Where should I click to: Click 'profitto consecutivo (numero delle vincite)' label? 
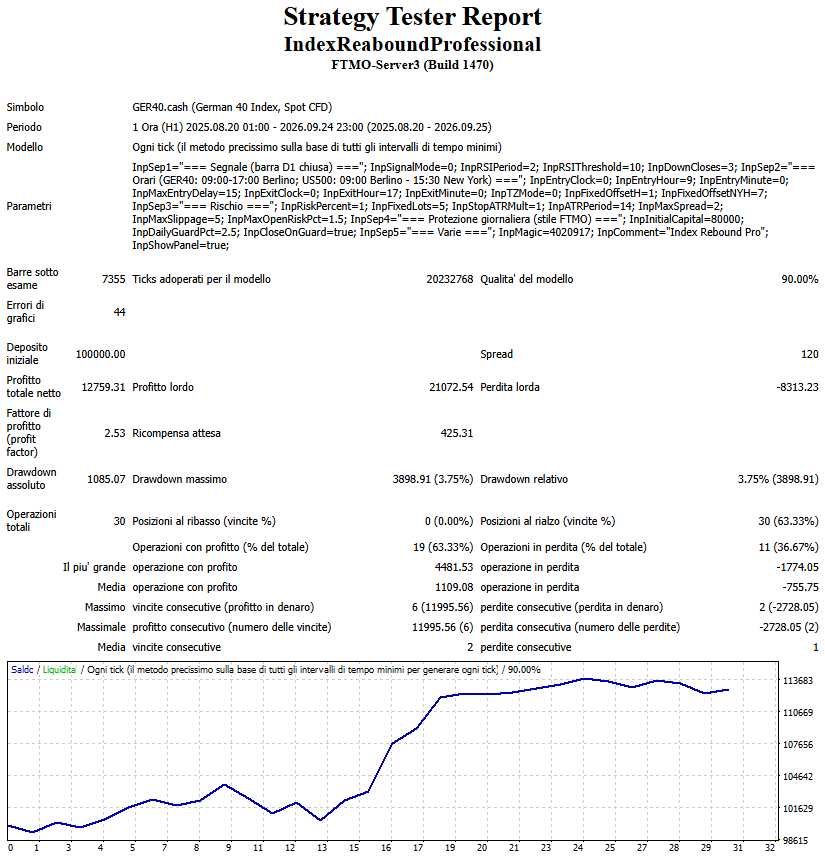click(232, 627)
